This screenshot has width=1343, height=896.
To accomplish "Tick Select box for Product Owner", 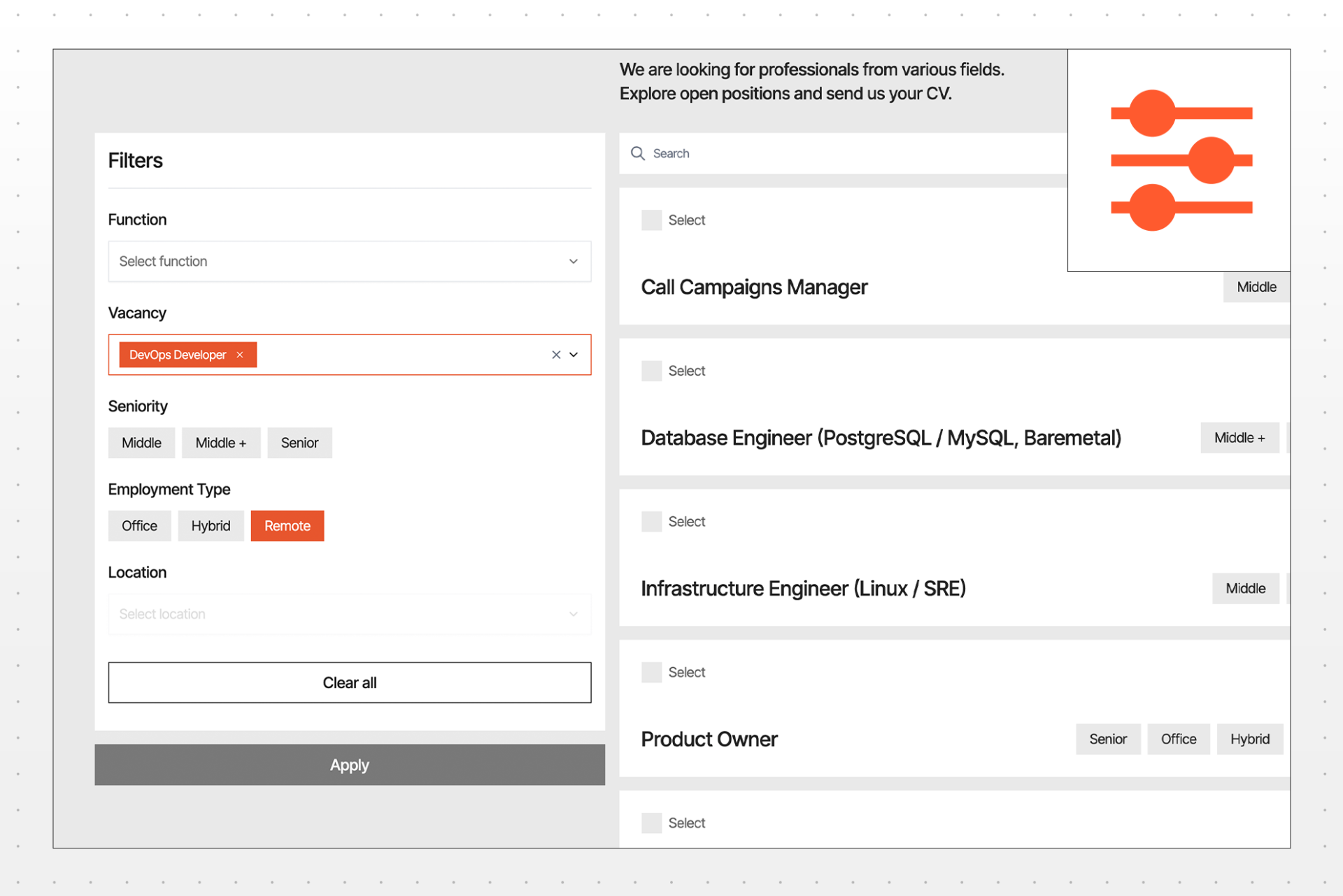I will click(x=652, y=672).
